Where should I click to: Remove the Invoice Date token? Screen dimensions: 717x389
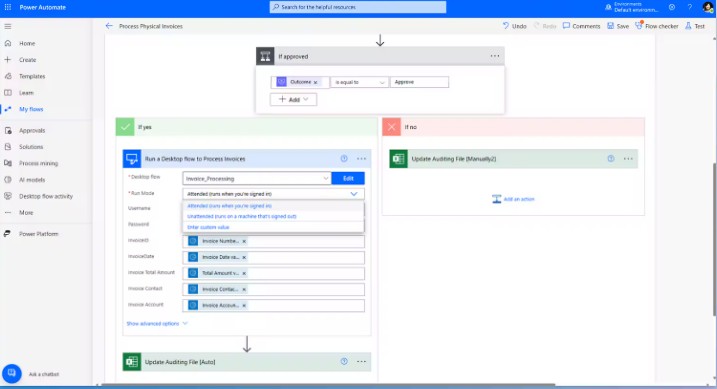[244, 257]
